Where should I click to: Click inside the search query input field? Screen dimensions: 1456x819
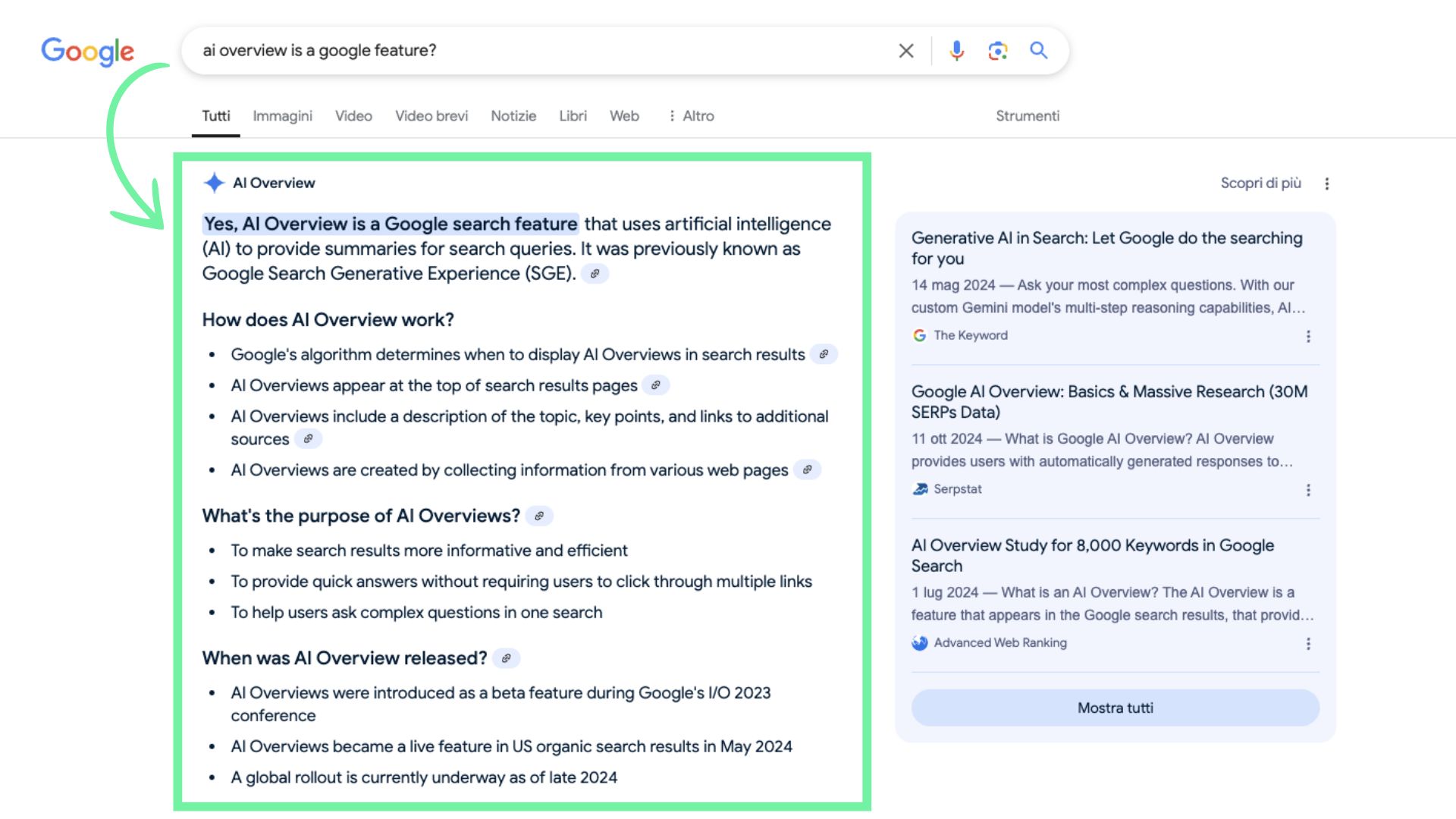coord(531,51)
